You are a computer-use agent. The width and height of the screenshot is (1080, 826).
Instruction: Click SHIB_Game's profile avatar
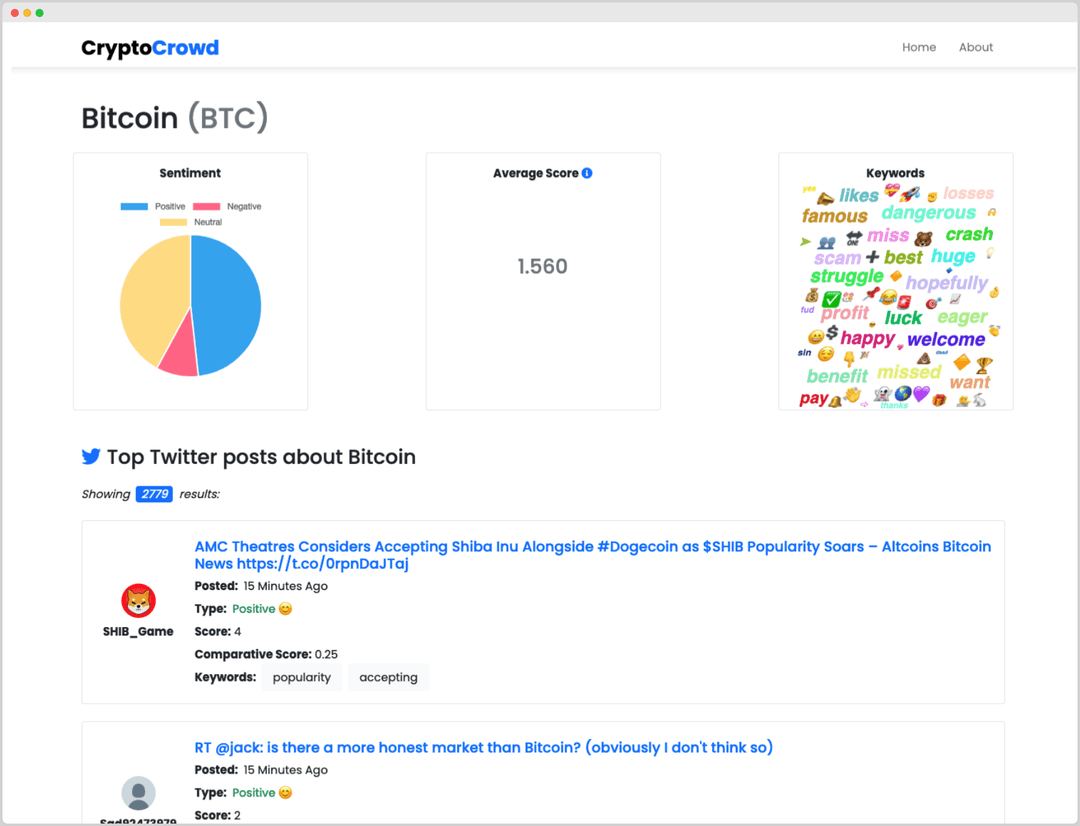(x=138, y=600)
